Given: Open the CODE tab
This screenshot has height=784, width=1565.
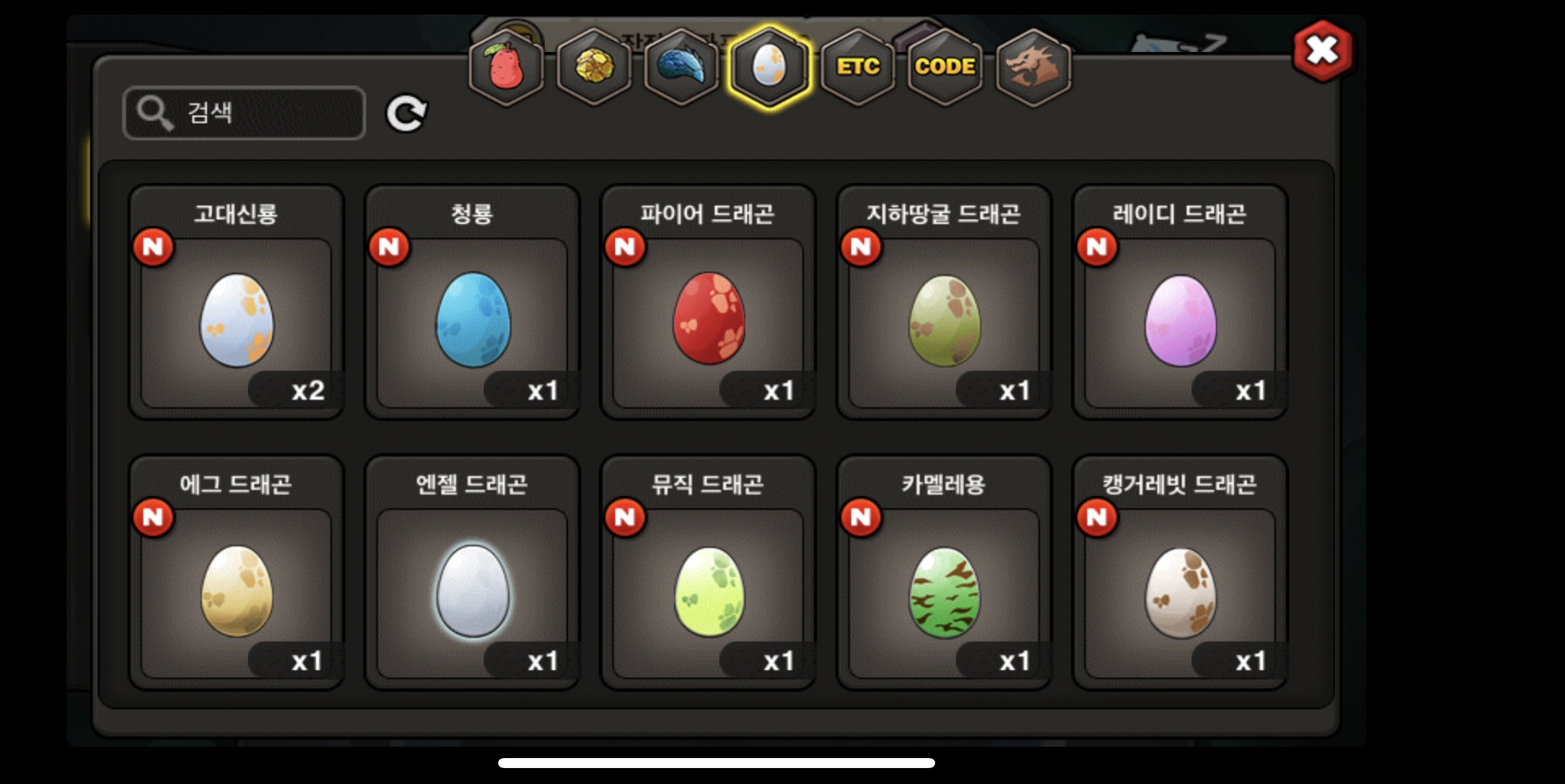Looking at the screenshot, I should (x=944, y=67).
